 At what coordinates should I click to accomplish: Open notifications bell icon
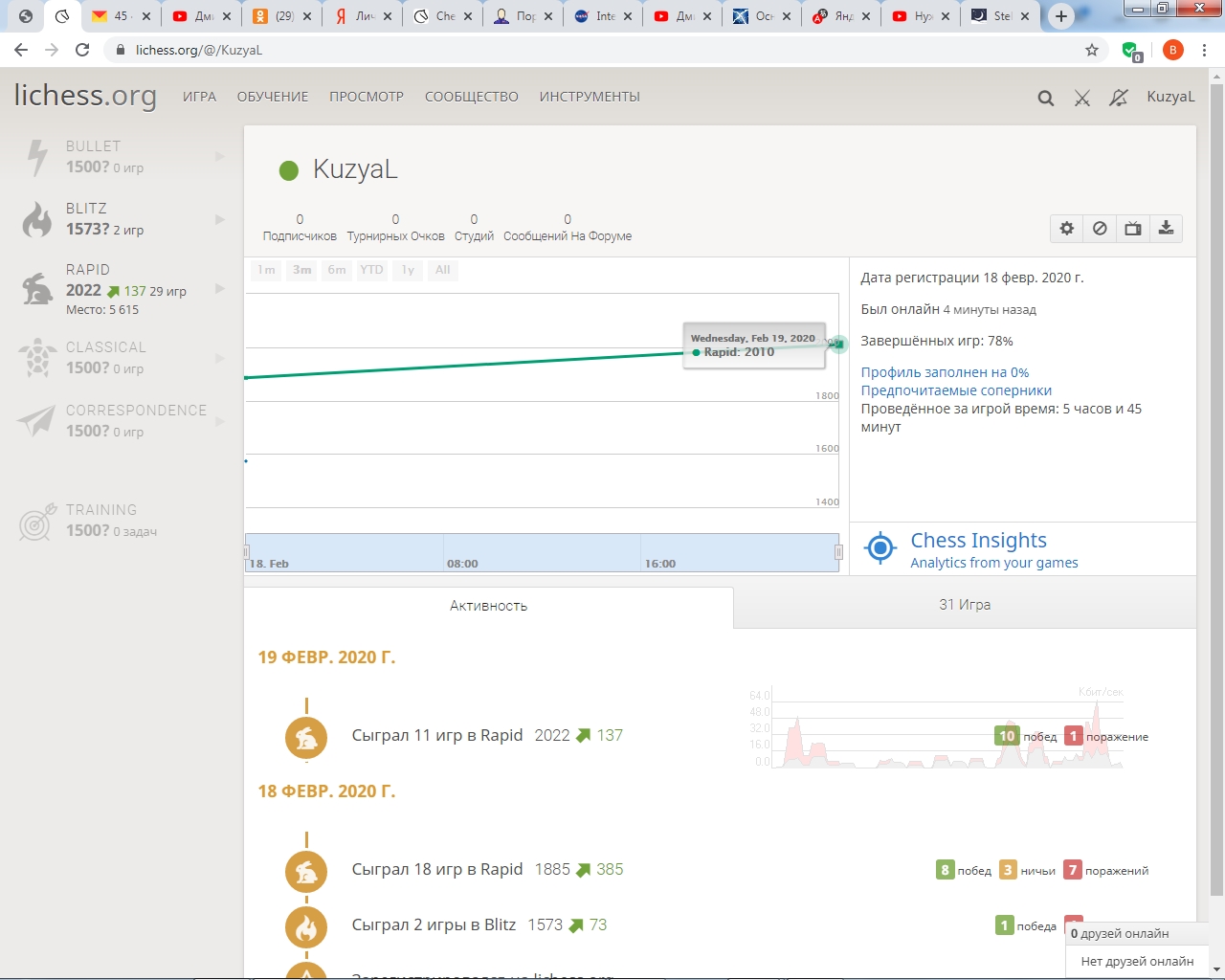(x=1118, y=98)
